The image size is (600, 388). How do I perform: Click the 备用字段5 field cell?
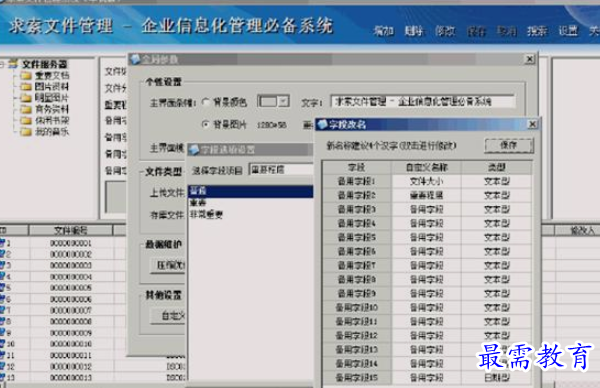tap(357, 237)
